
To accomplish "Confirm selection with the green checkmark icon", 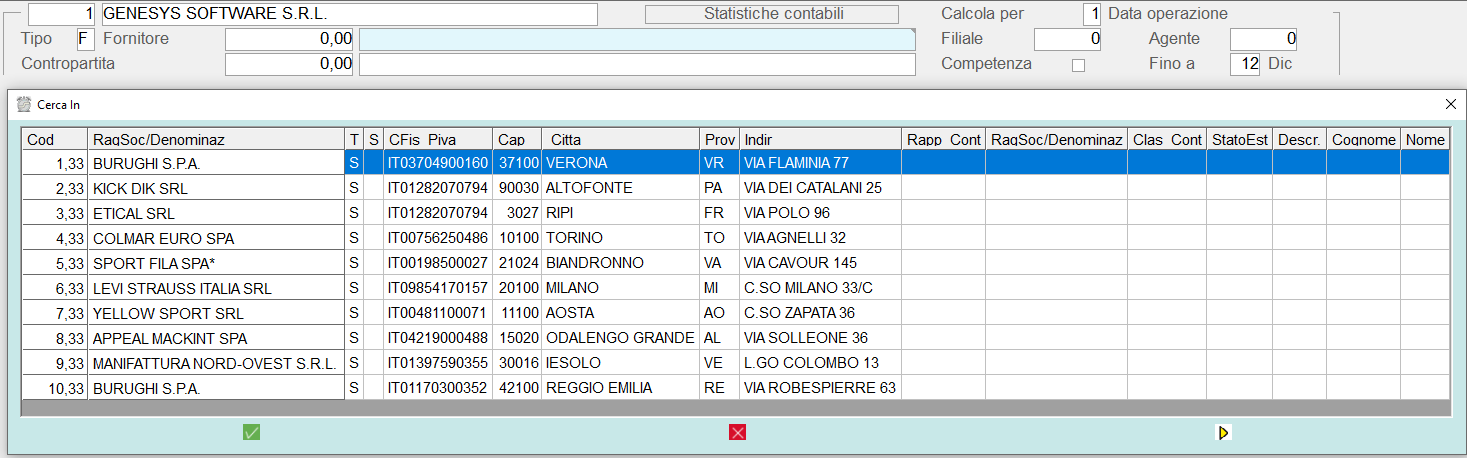I will click(251, 432).
